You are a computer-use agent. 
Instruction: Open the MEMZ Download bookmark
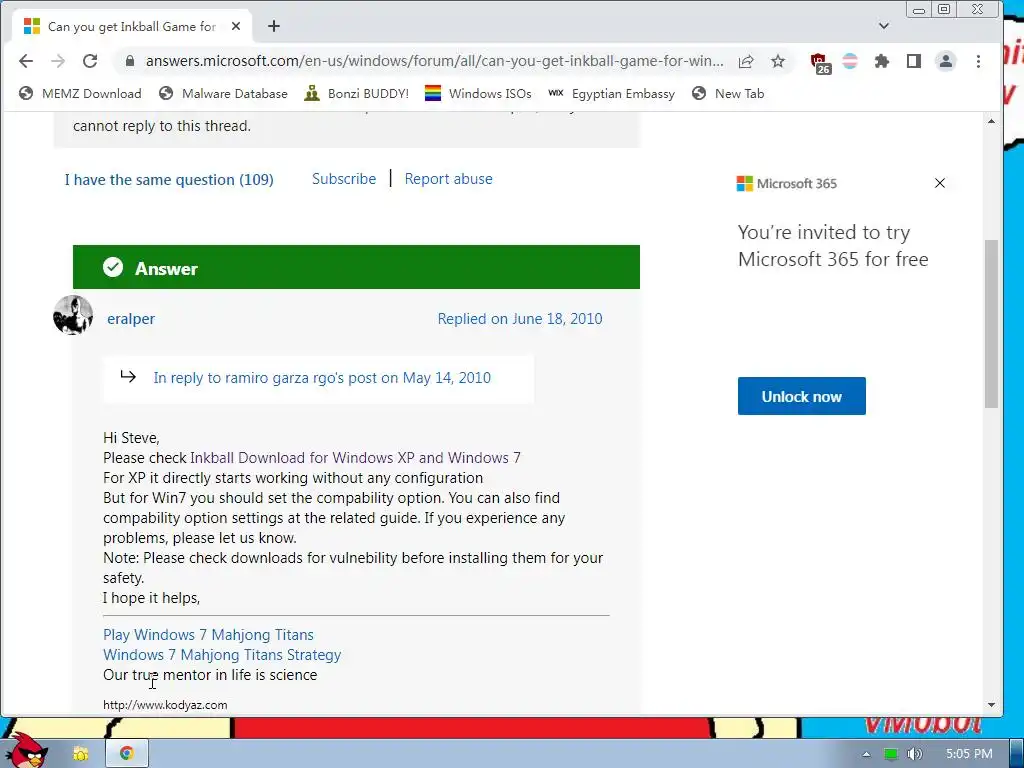[80, 93]
